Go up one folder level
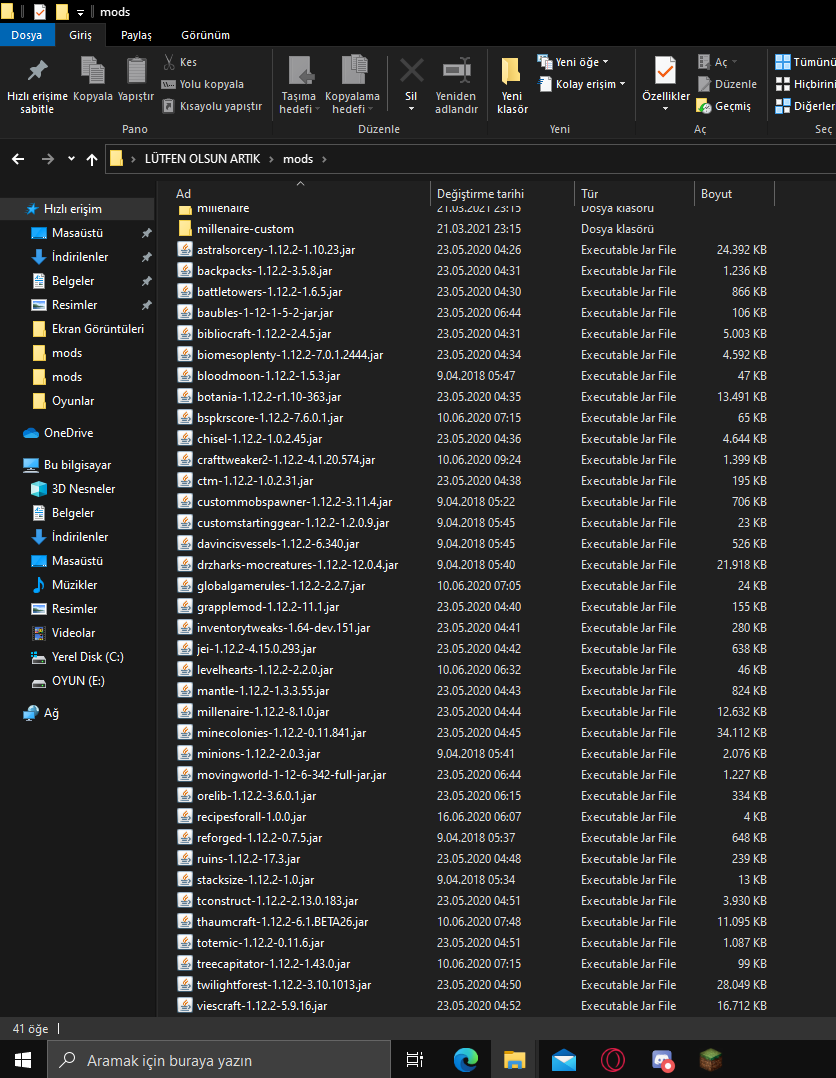 92,159
